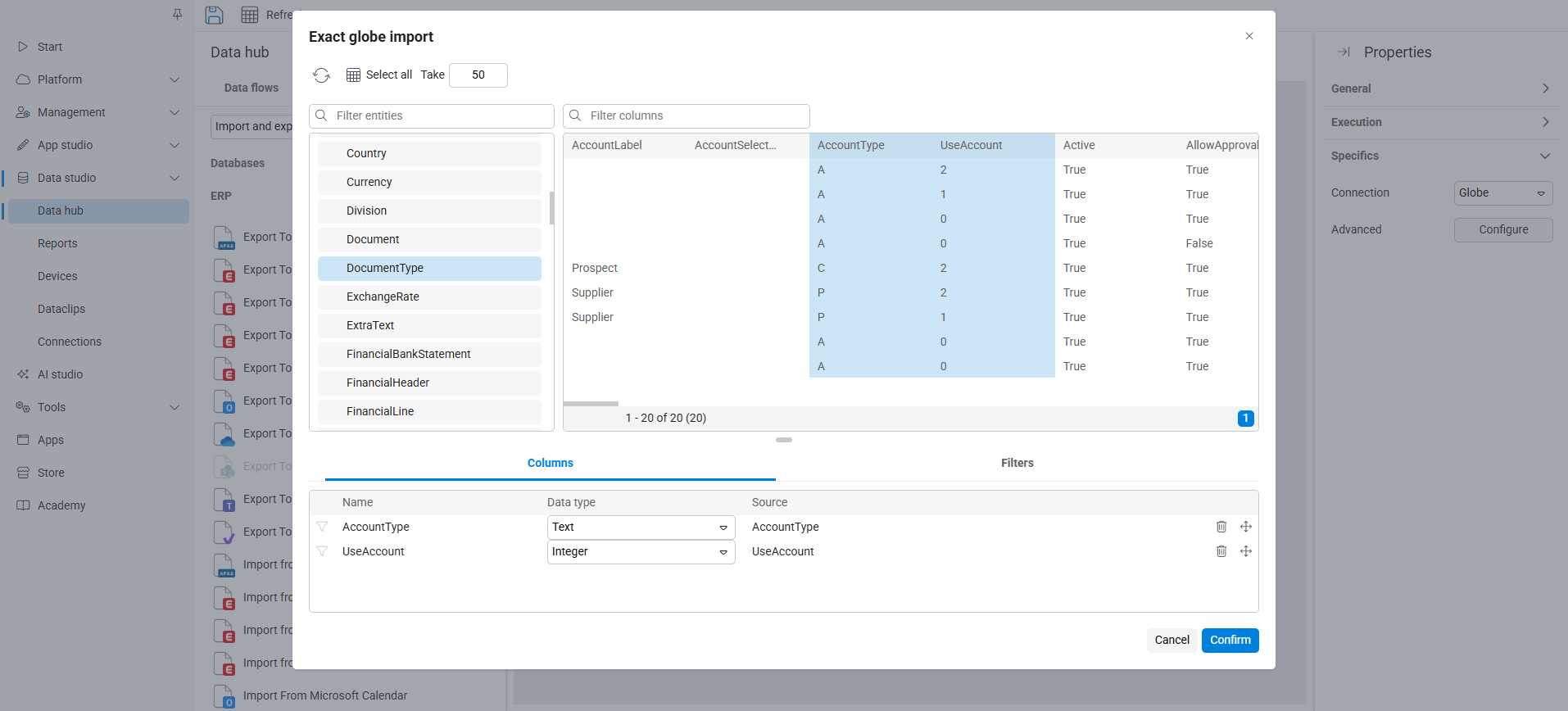This screenshot has height=711, width=1568.
Task: Open the AccountType data type dropdown
Action: coord(641,528)
